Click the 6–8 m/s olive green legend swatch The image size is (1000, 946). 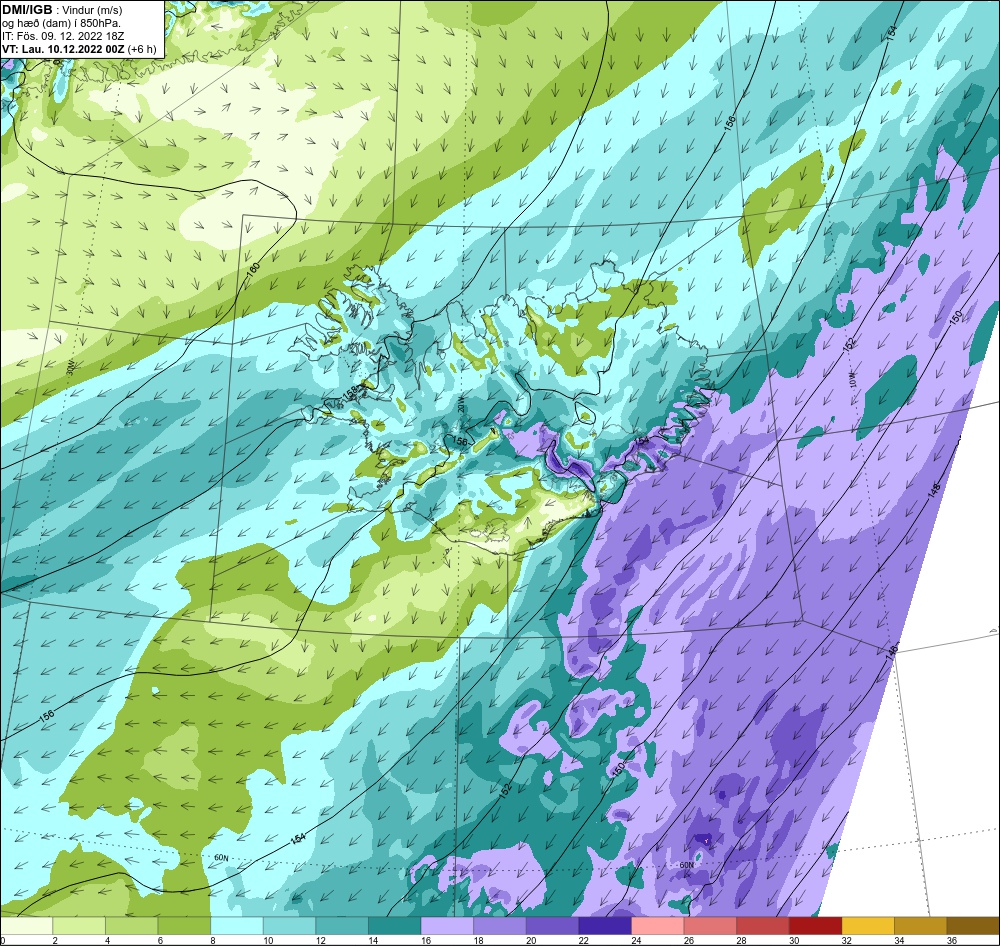[x=184, y=926]
